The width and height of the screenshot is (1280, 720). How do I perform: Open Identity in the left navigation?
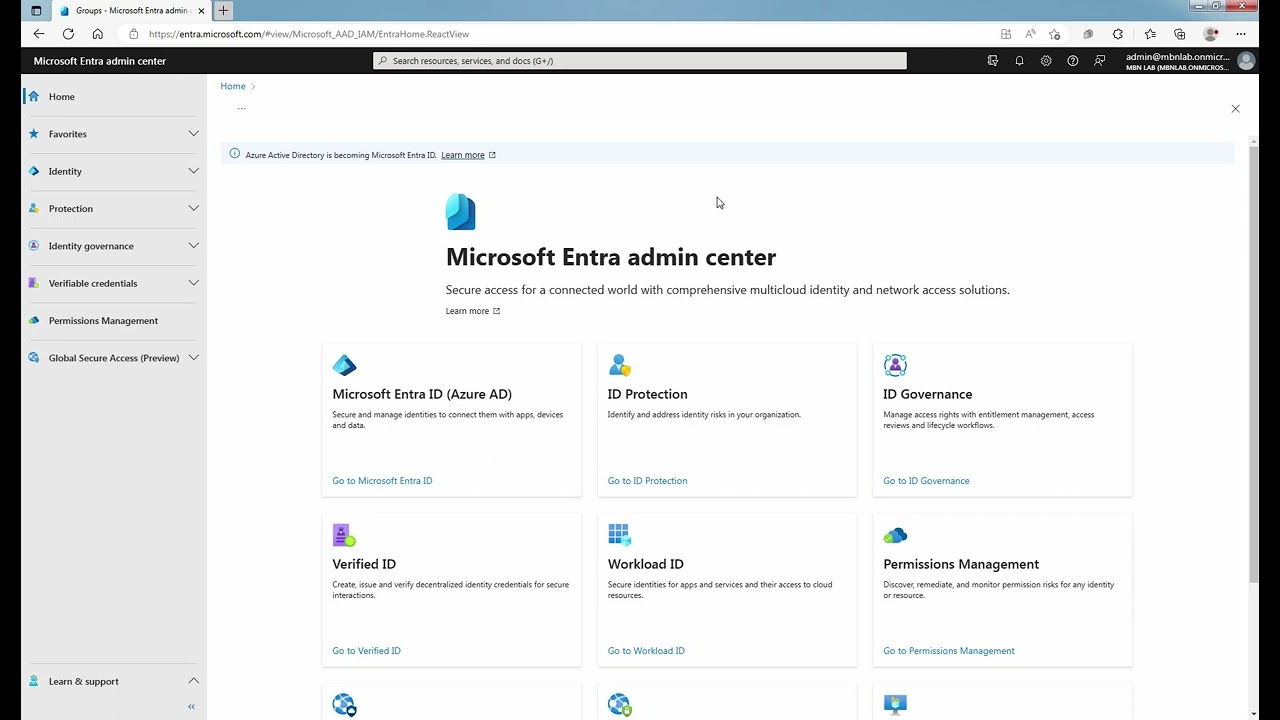65,171
